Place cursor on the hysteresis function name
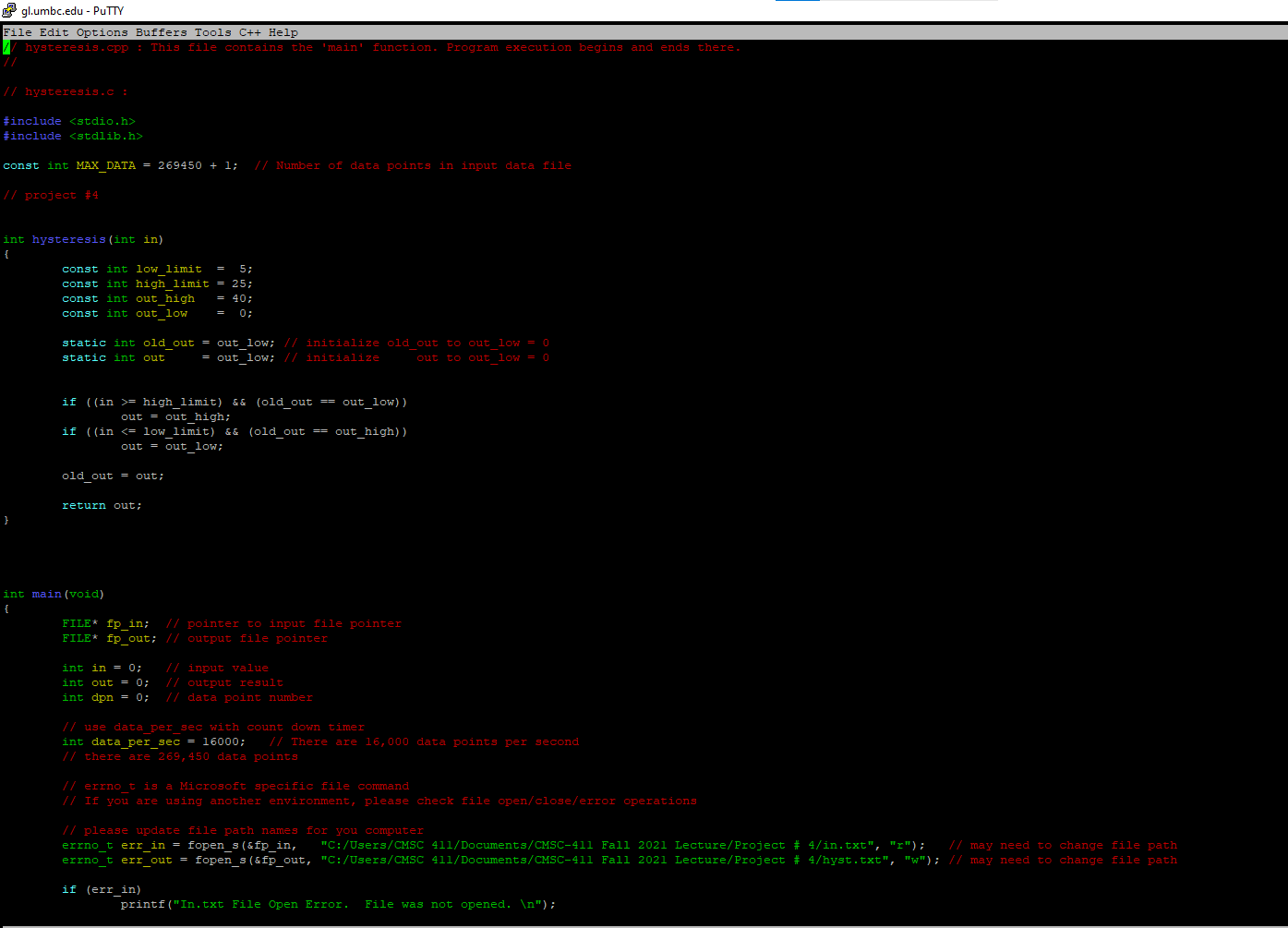Image resolution: width=1288 pixels, height=928 pixels. coord(68,238)
